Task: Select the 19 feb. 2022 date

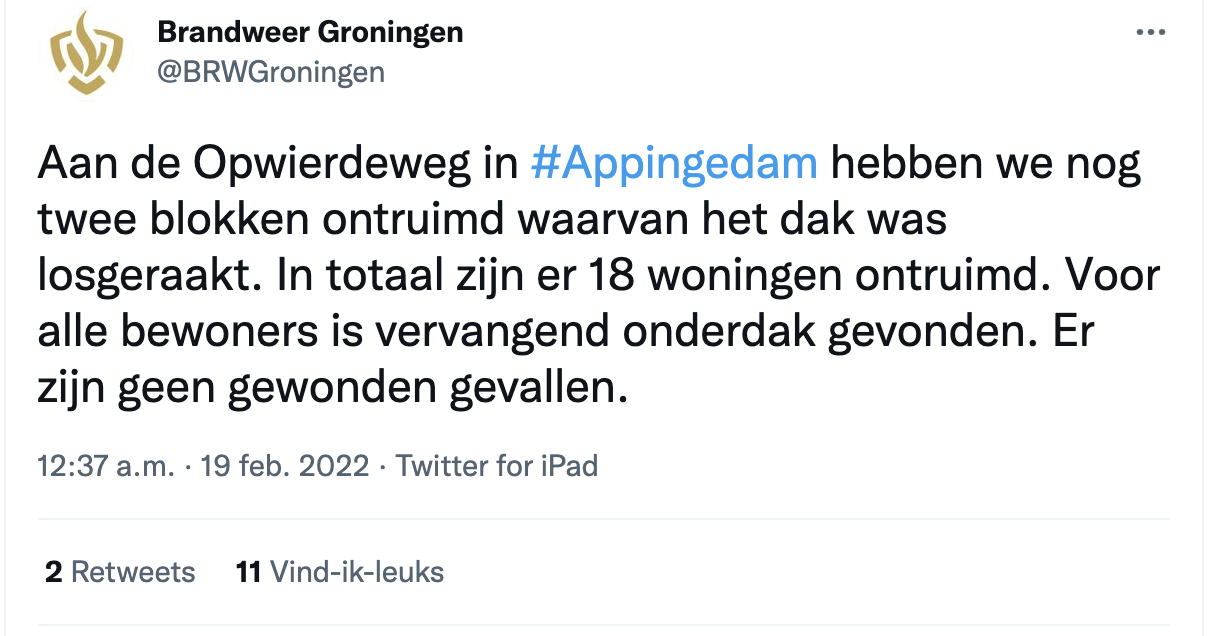Action: point(285,466)
